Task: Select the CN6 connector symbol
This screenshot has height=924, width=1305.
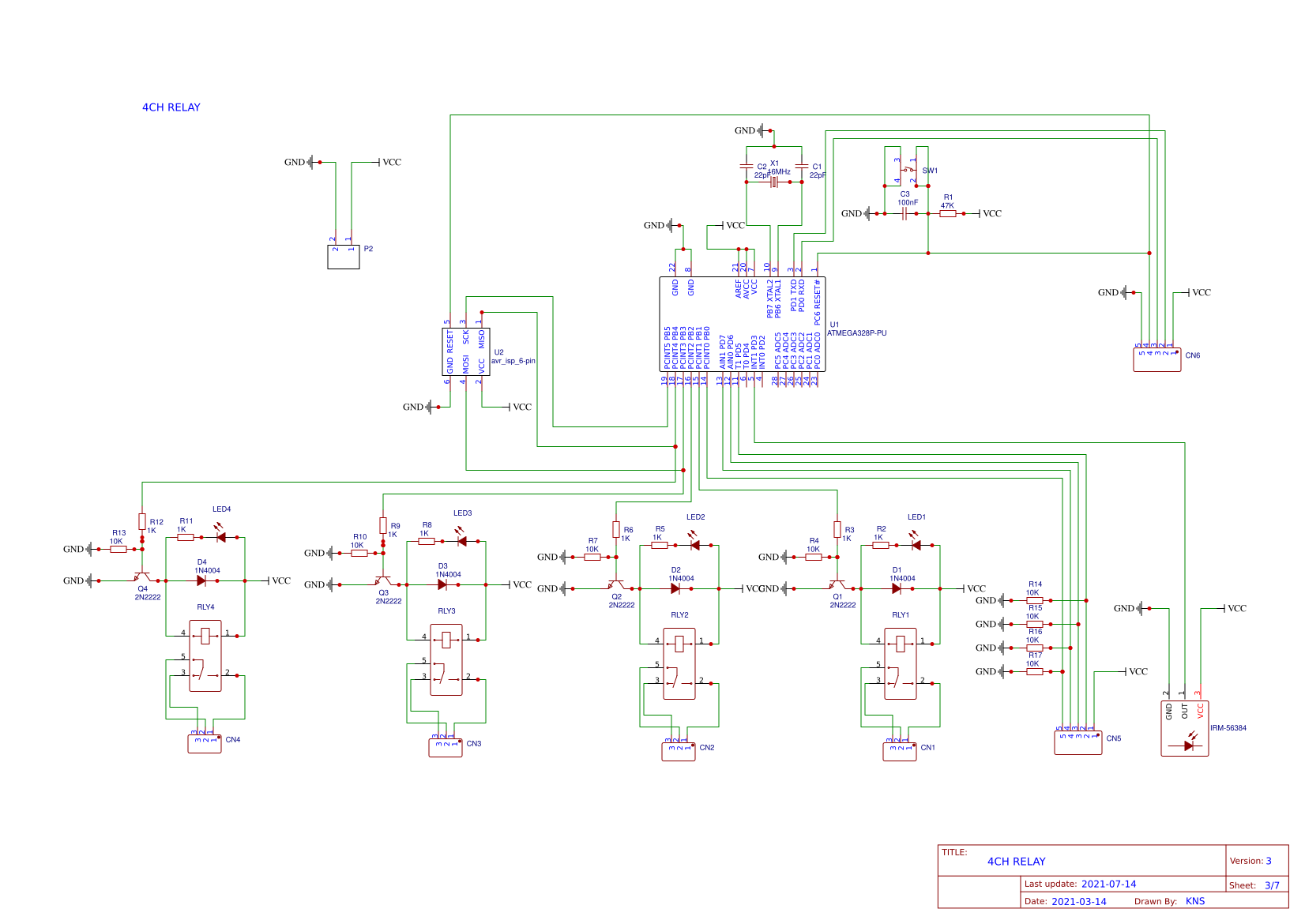Action: click(1157, 359)
